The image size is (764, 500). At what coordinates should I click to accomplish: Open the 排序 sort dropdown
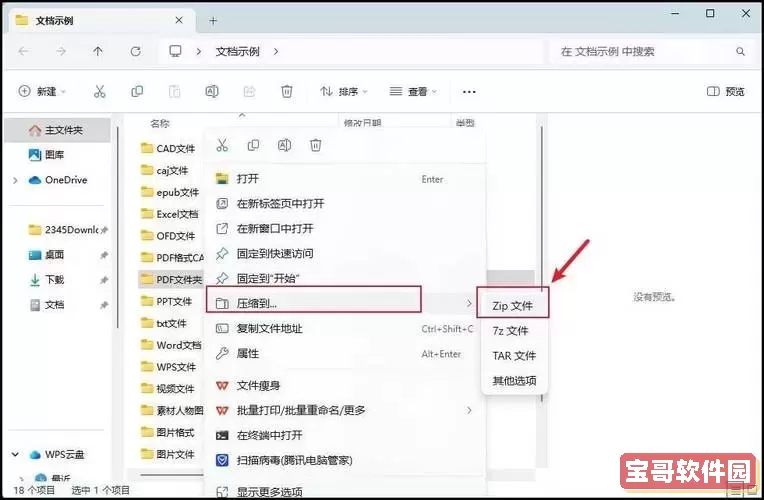point(344,91)
